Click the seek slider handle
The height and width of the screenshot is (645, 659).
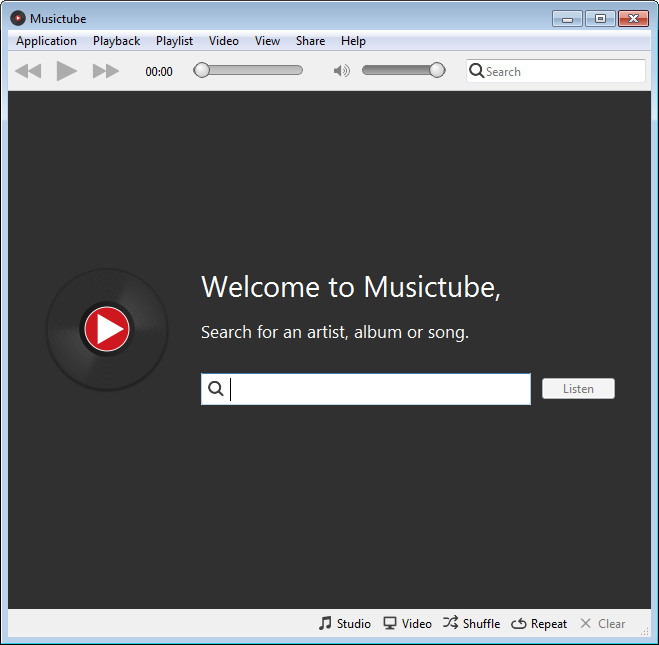[202, 70]
